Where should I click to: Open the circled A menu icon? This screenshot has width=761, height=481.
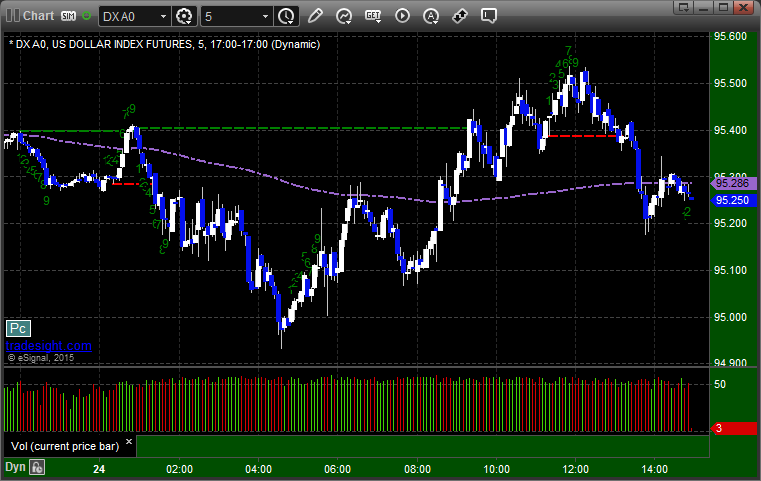[431, 17]
